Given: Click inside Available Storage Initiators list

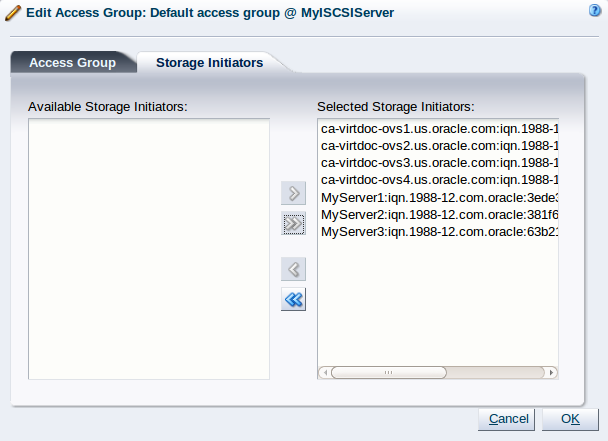Looking at the screenshot, I should [x=149, y=248].
